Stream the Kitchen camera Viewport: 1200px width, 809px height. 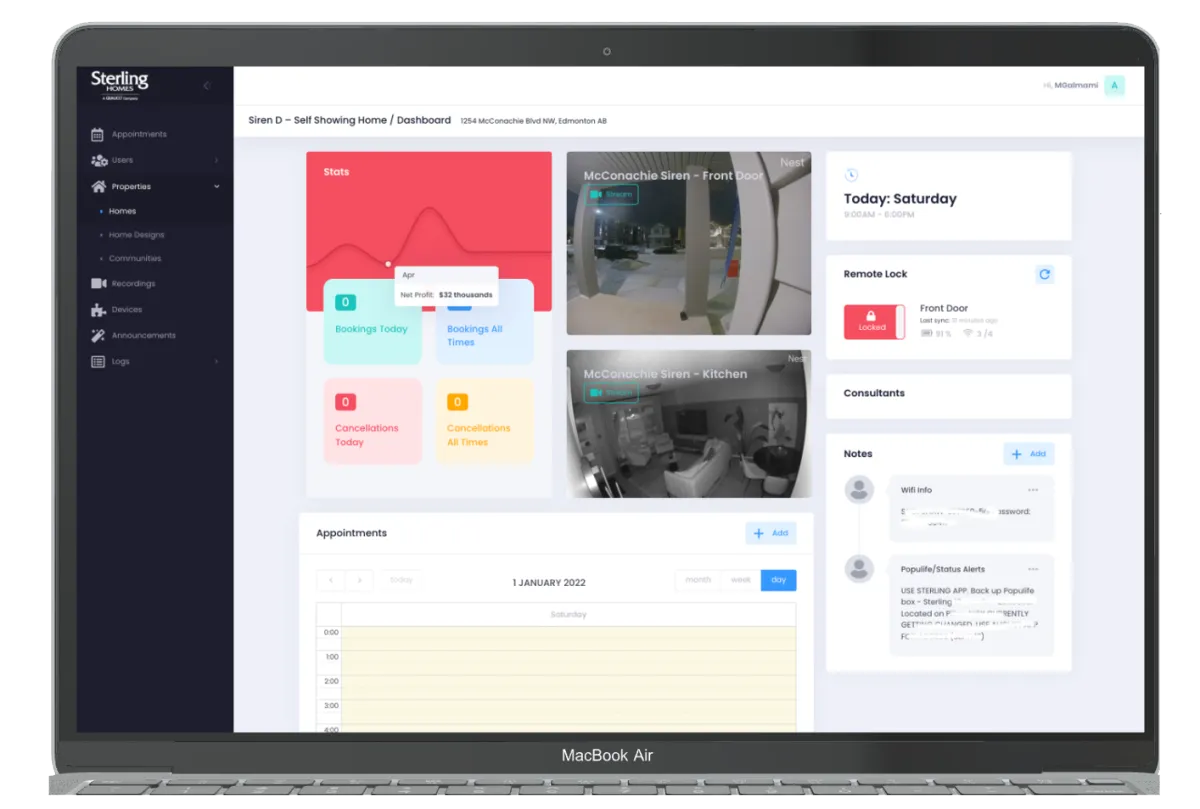[611, 393]
